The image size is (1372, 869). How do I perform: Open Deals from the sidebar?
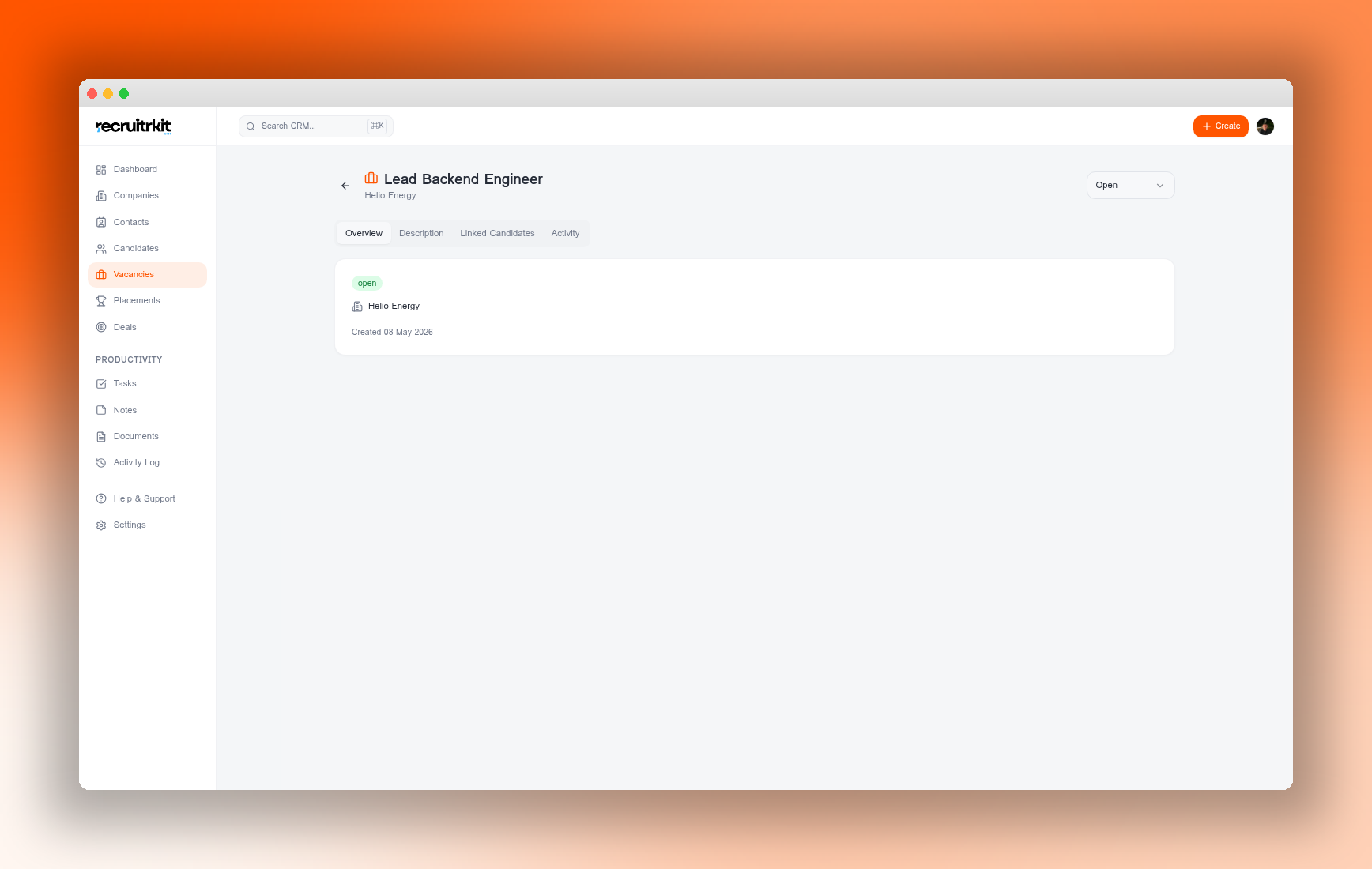click(147, 327)
